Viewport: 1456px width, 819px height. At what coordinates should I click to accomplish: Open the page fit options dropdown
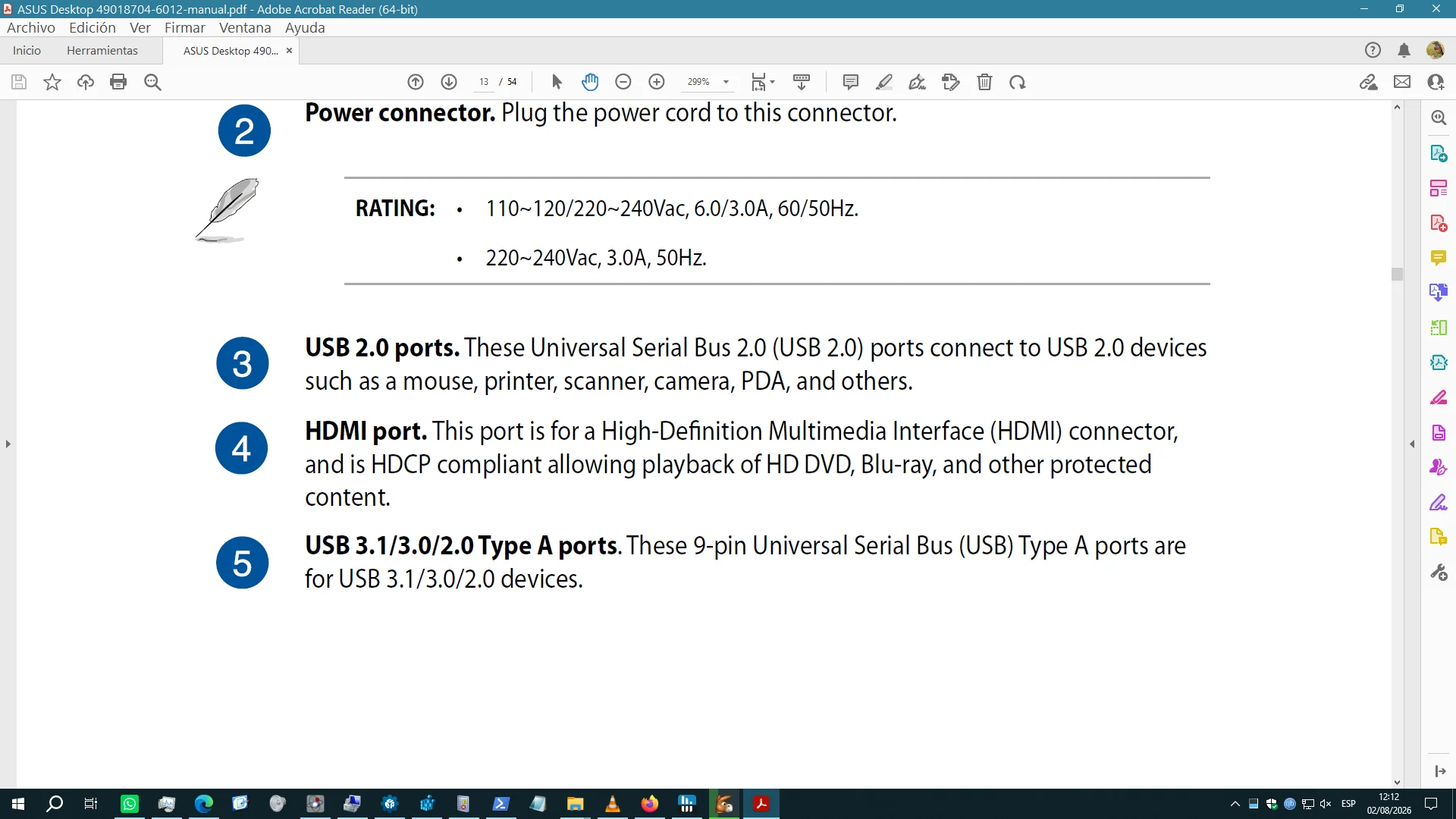pos(763,82)
